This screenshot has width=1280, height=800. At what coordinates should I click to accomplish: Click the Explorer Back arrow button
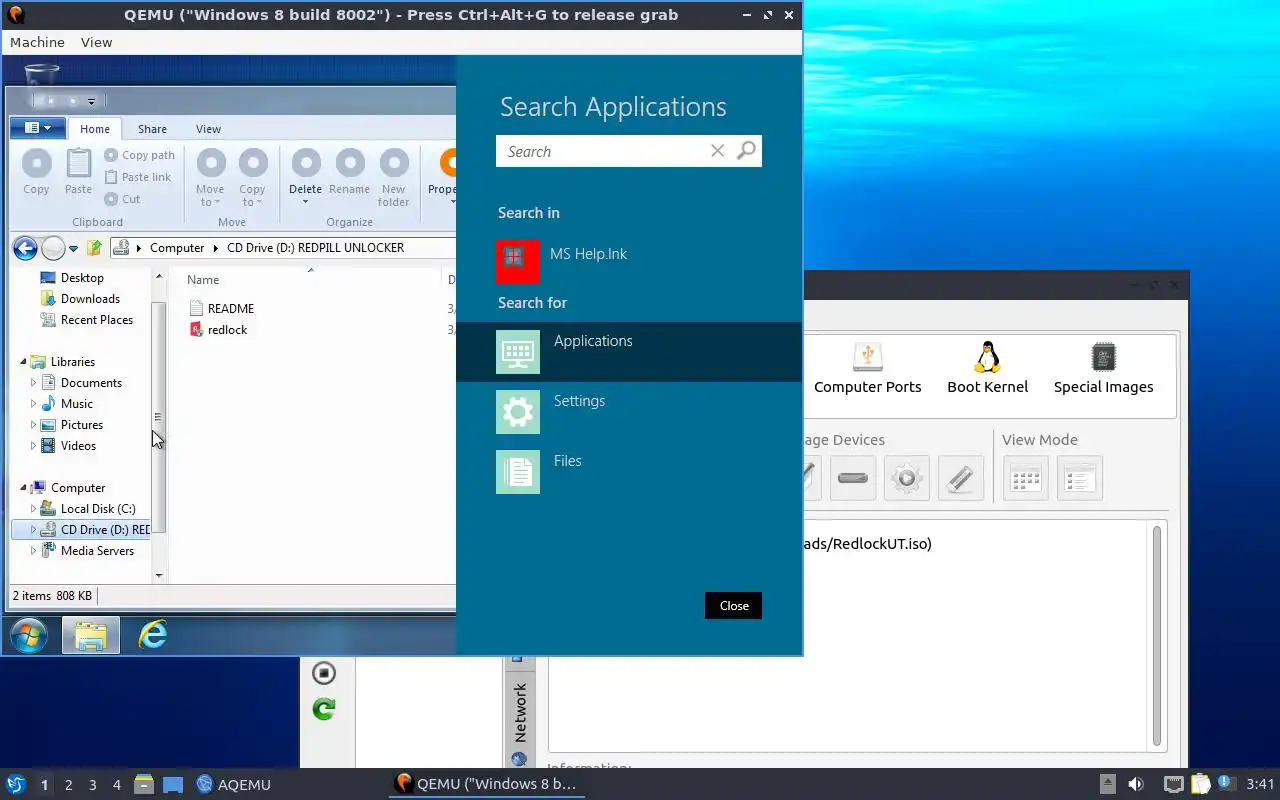pyautogui.click(x=25, y=248)
